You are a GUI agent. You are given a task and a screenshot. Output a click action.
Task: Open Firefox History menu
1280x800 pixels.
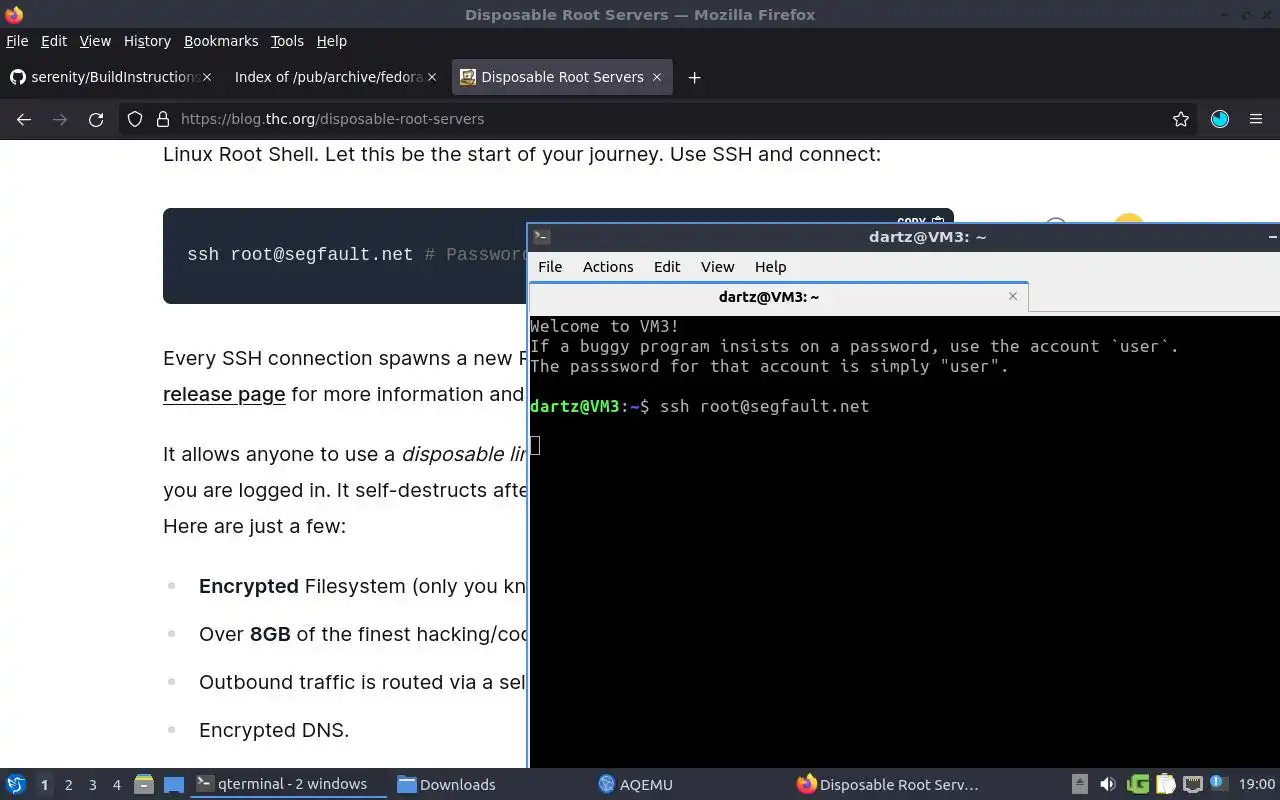(147, 41)
